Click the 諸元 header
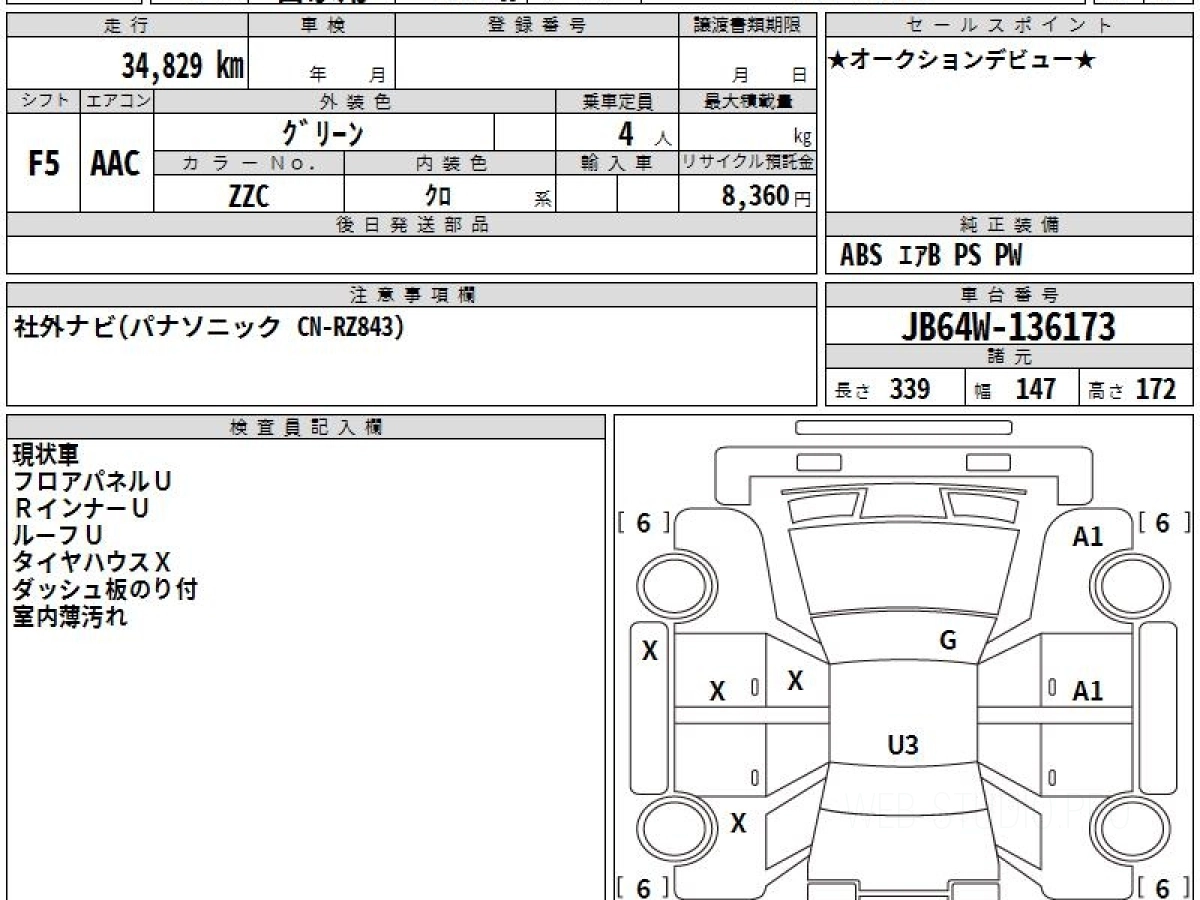The height and width of the screenshot is (900, 1200). pyautogui.click(x=1009, y=357)
